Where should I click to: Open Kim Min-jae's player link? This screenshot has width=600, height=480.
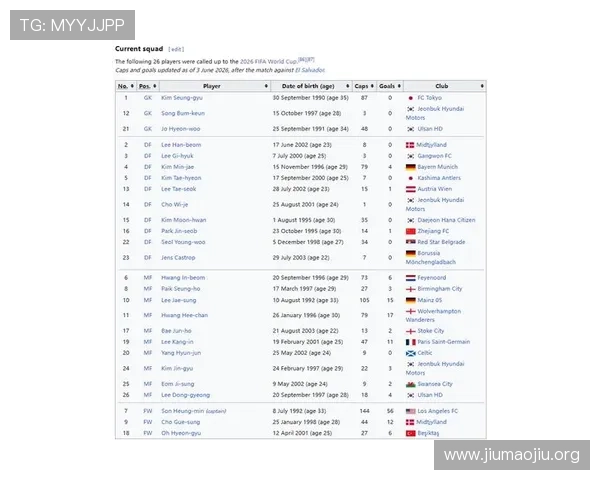coord(178,167)
